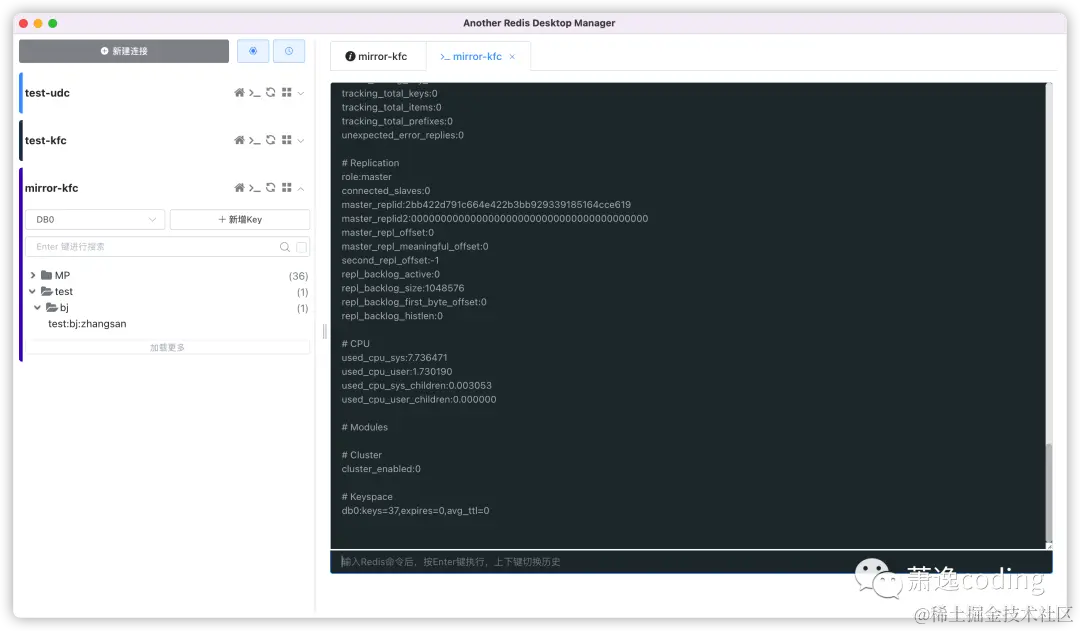Click the (36) count next to MP

298,276
